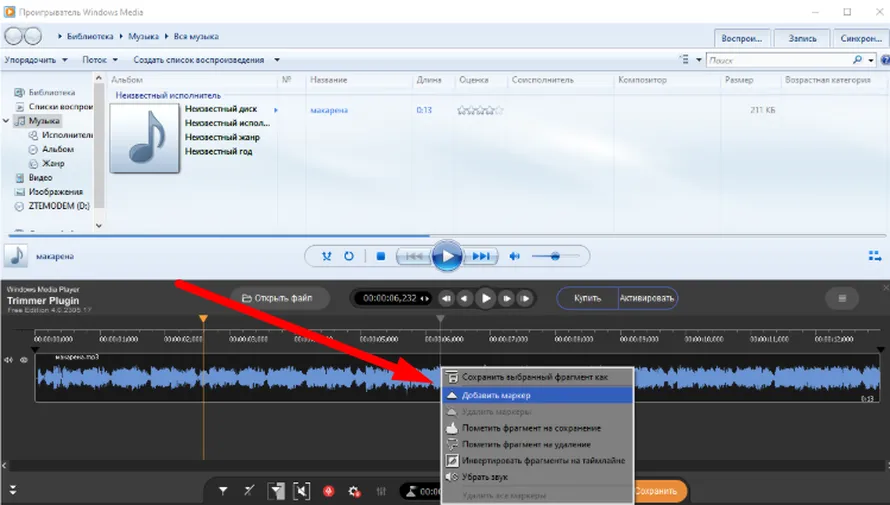Image resolution: width=890 pixels, height=505 pixels.
Task: Choose Пометить фрагмент на сохранение
Action: [x=538, y=428]
